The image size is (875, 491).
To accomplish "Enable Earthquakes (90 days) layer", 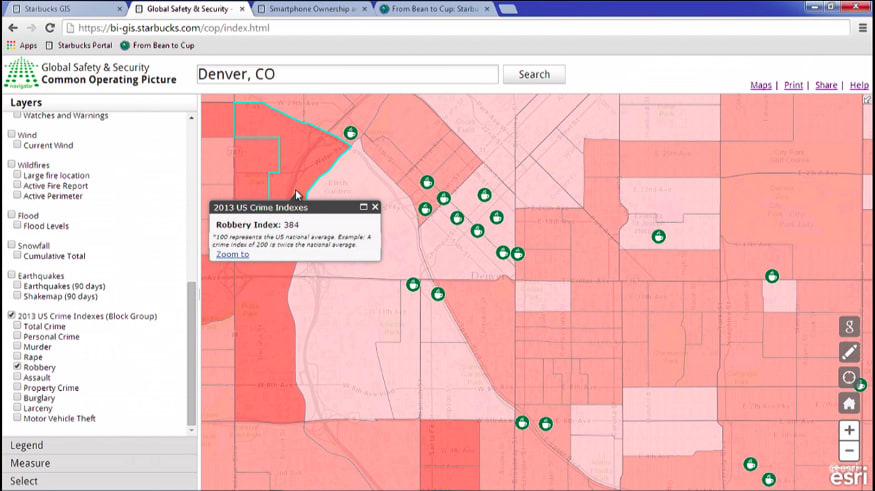I will [17, 285].
